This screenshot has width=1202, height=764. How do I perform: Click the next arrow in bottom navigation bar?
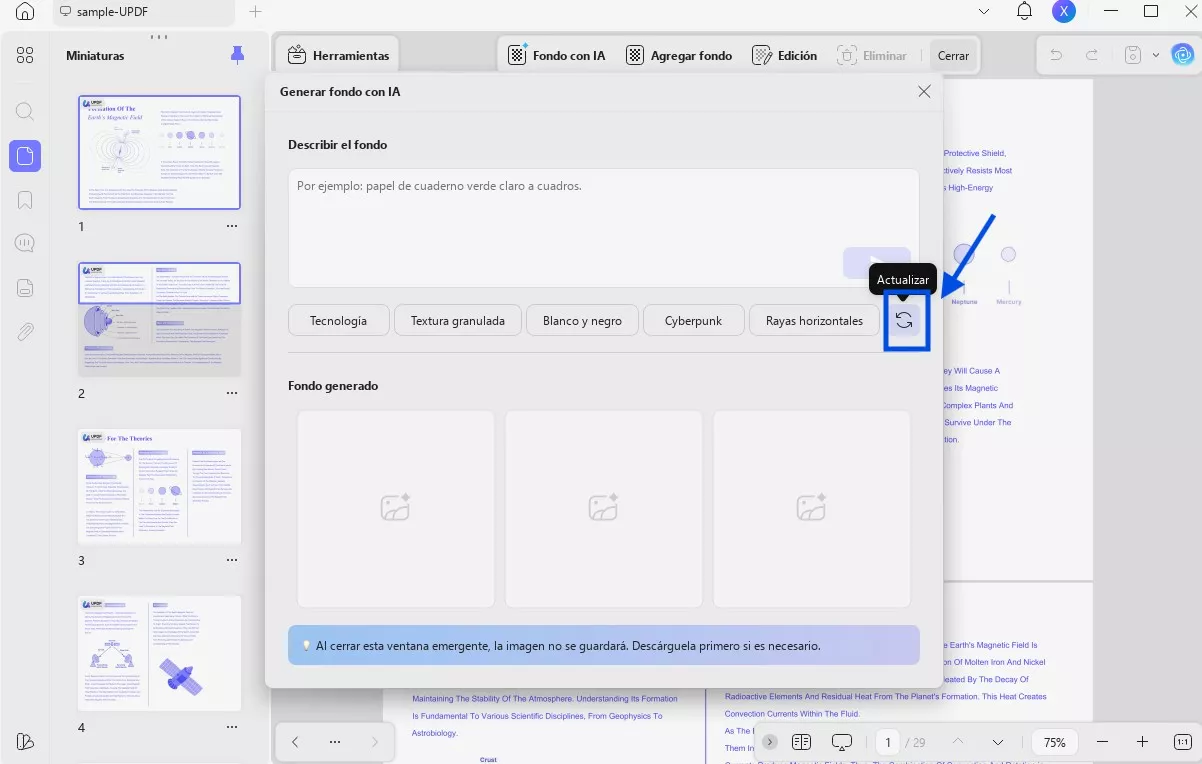375,742
